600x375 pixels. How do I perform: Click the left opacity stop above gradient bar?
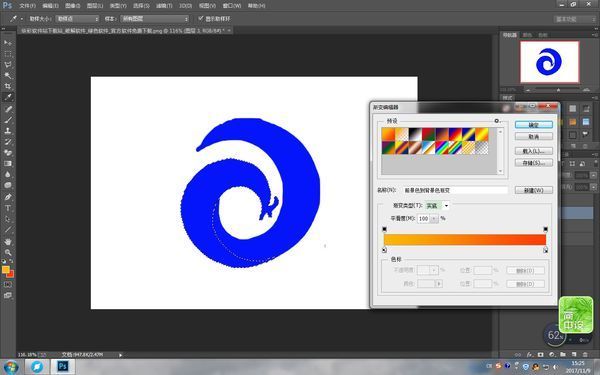(x=384, y=229)
